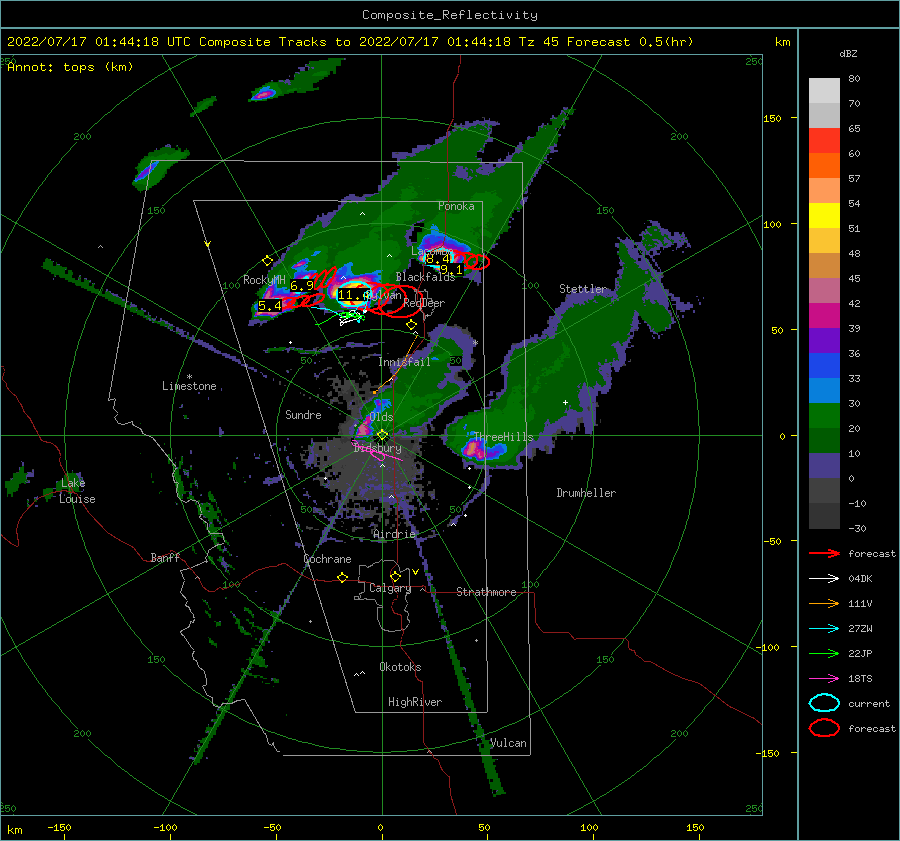Click the yellow diamond marker near RockyMH
Image resolution: width=900 pixels, height=841 pixels.
(x=267, y=261)
